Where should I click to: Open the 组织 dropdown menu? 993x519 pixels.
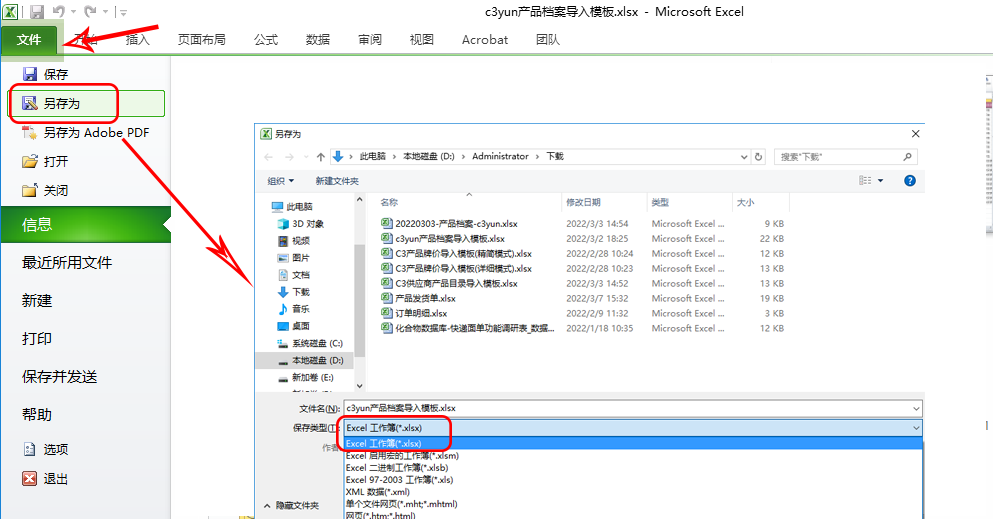click(281, 181)
